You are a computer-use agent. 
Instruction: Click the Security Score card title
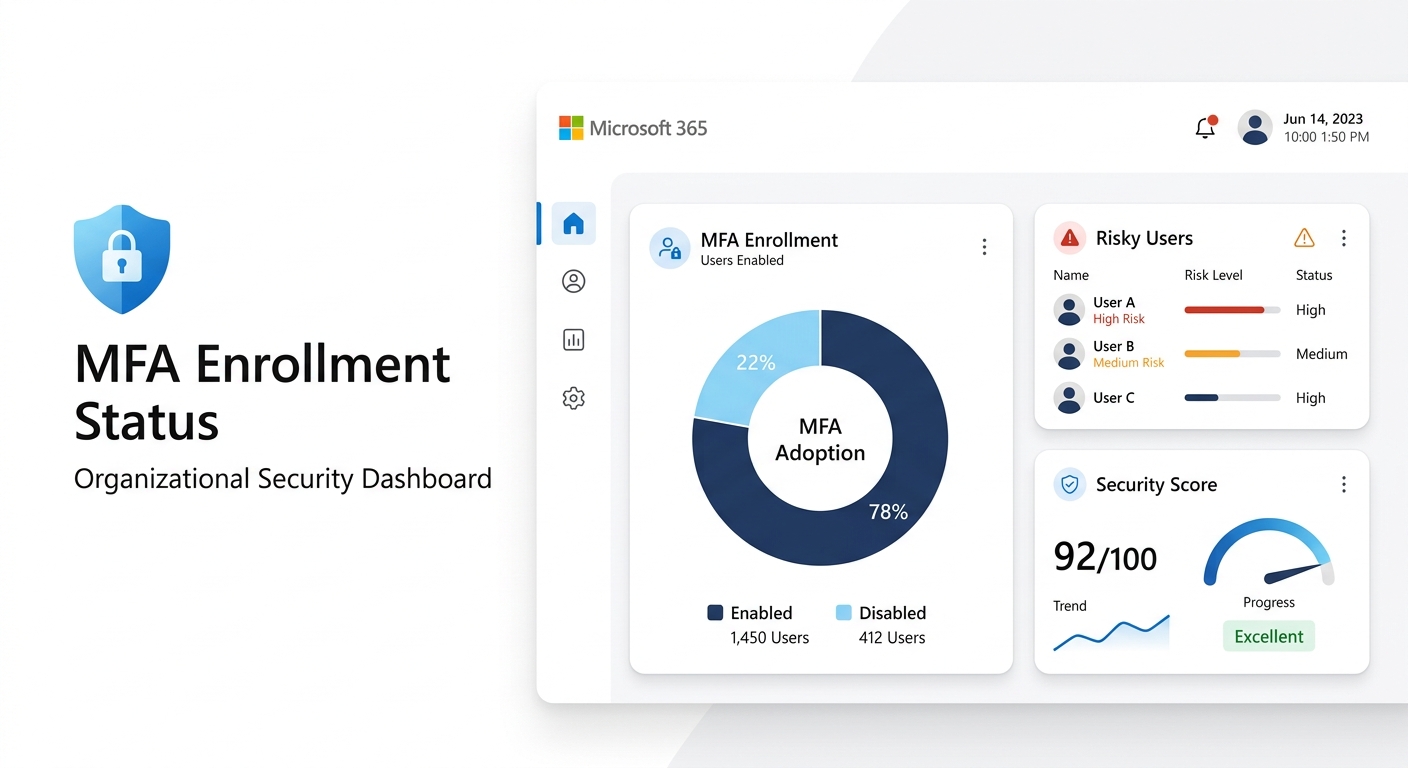coord(1156,485)
